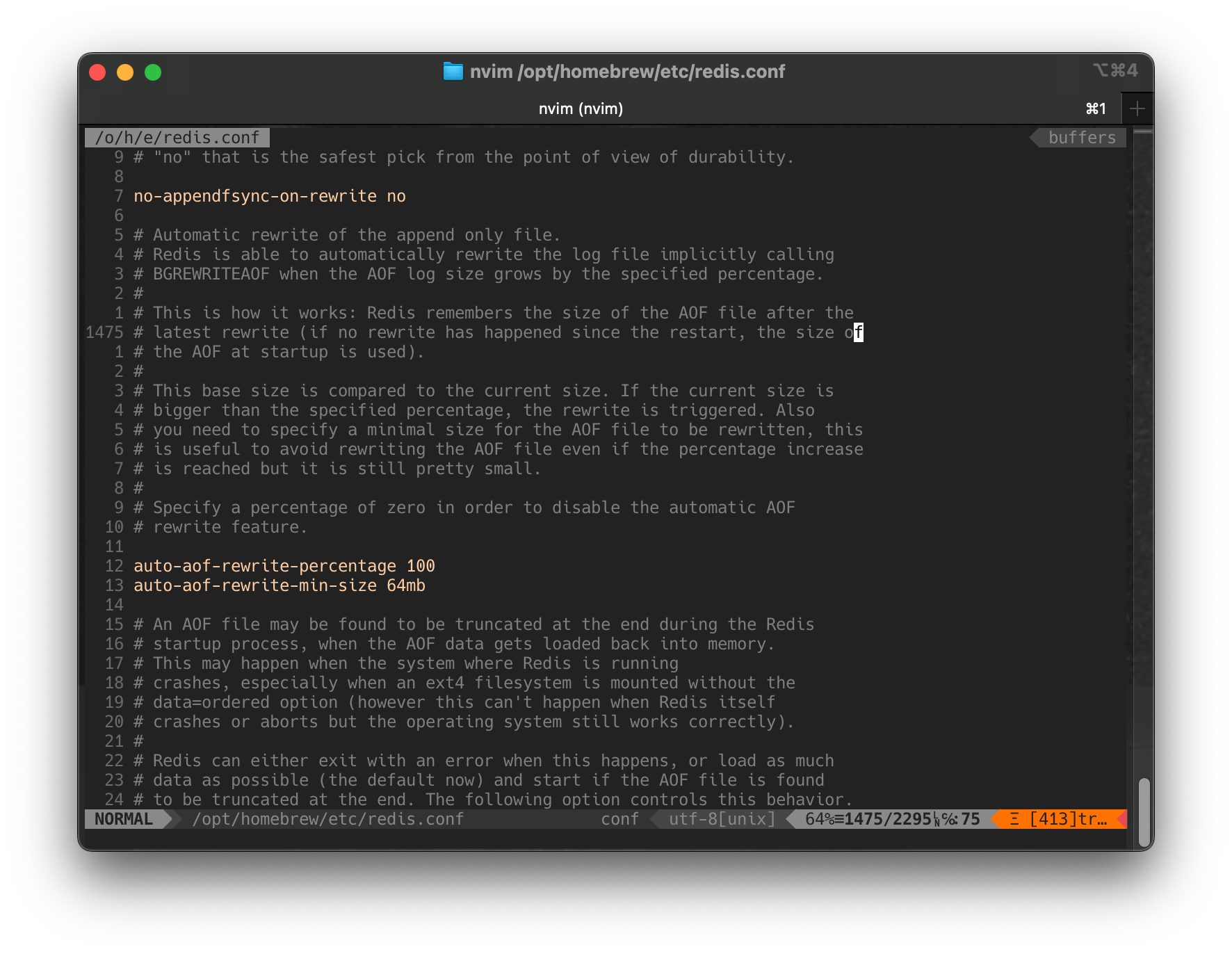The height and width of the screenshot is (954, 1232).
Task: Click '# startup process, when the AOF data' line
Action: point(455,644)
